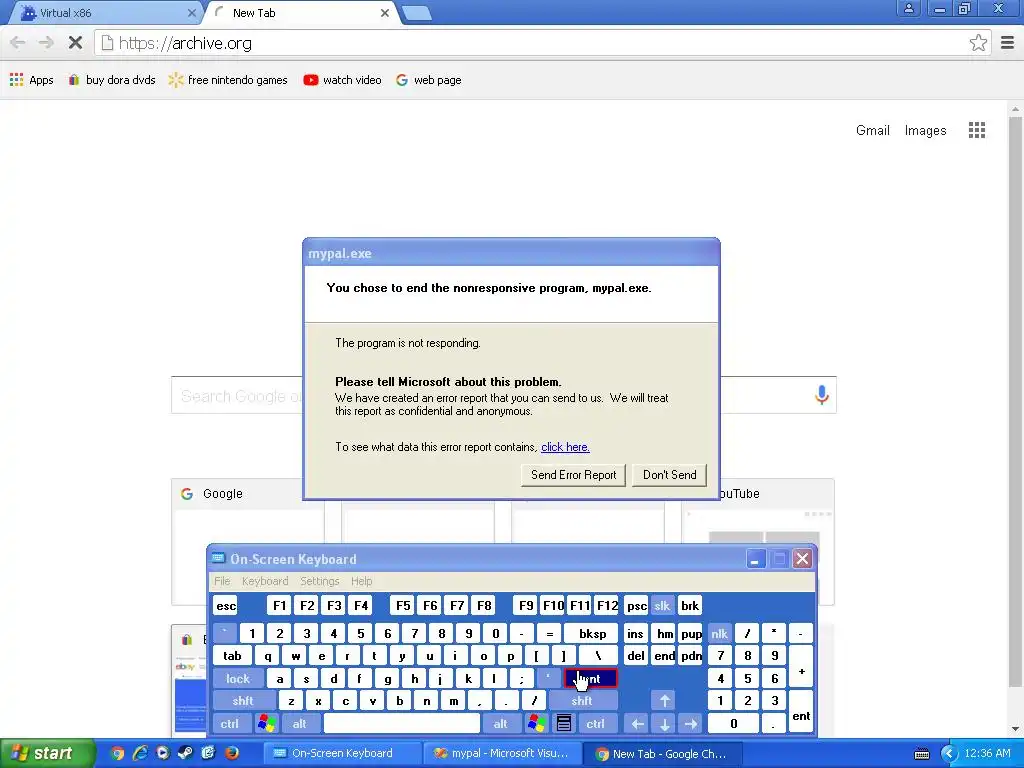
Task: Tap the psc print screen key
Action: [636, 605]
